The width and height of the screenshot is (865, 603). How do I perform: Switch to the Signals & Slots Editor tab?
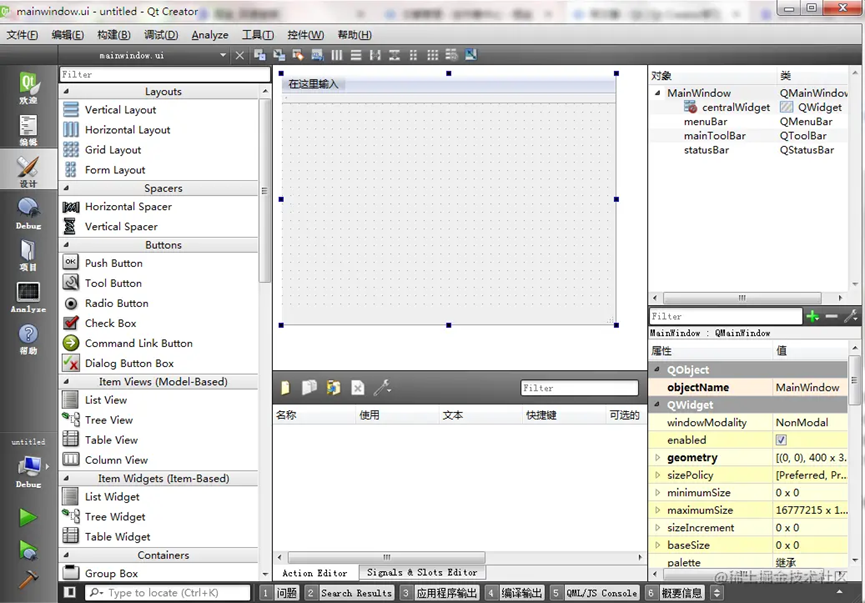point(422,573)
